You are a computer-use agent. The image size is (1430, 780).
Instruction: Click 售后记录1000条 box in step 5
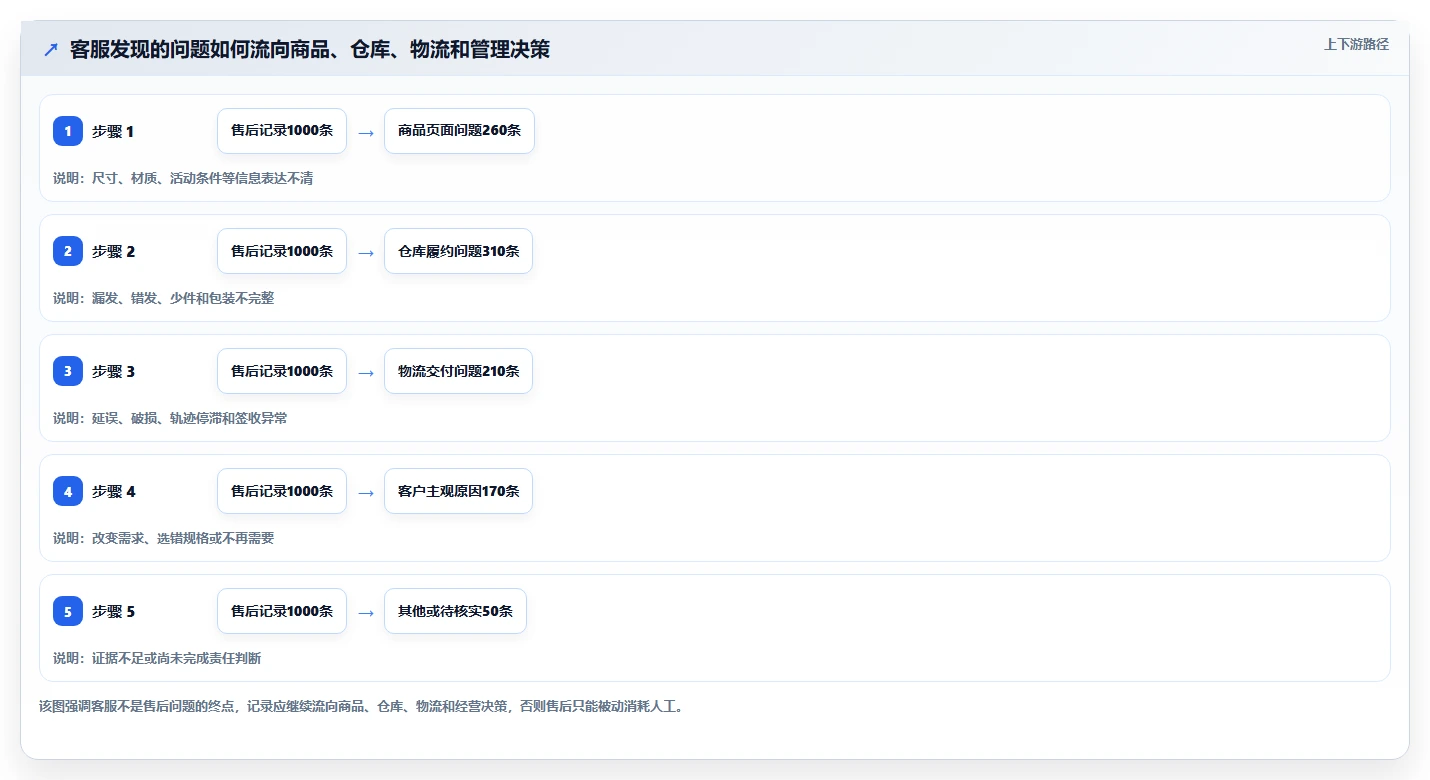(282, 611)
